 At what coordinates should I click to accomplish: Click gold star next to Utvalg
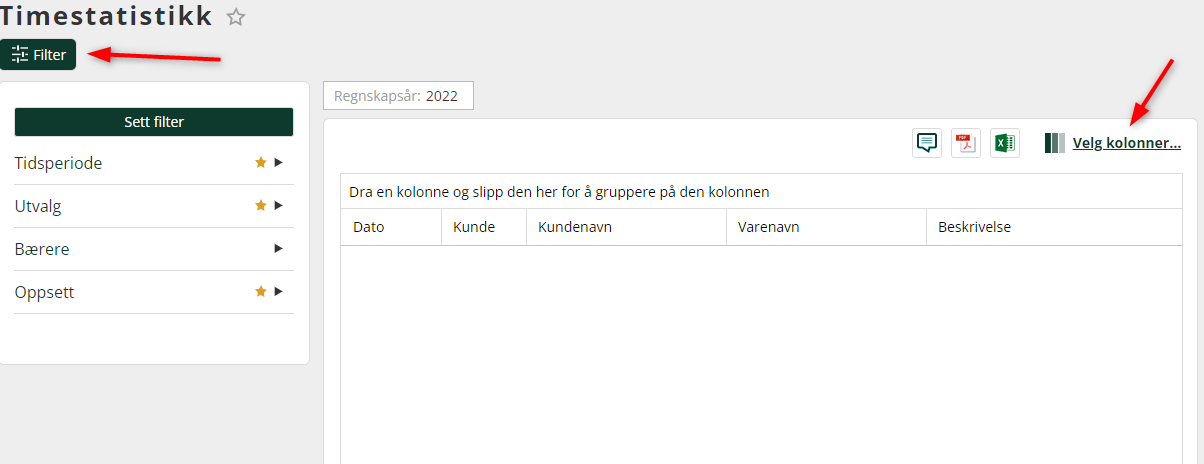(261, 205)
